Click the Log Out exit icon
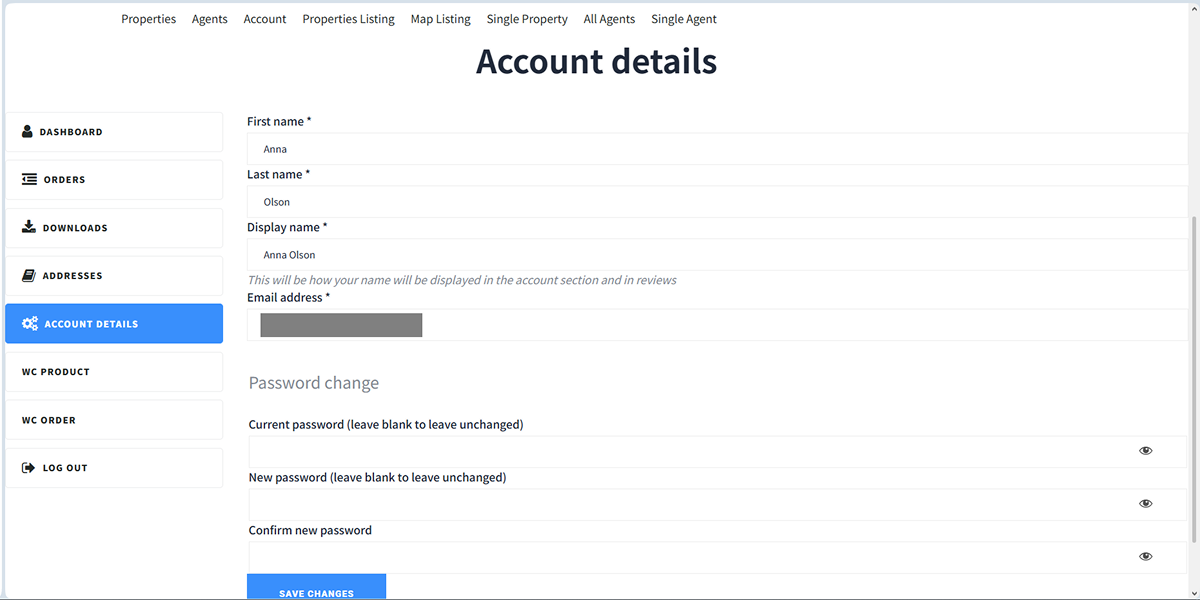Viewport: 1200px width, 600px height. pos(29,468)
